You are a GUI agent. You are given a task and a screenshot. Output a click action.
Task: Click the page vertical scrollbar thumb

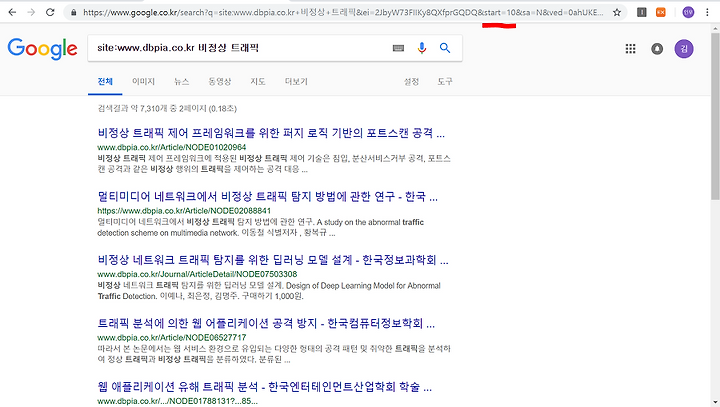pyautogui.click(x=715, y=115)
